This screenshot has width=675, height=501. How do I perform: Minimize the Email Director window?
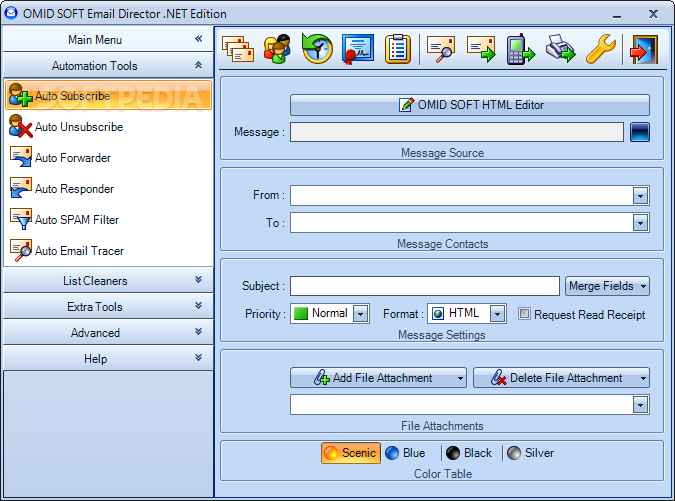(x=617, y=15)
